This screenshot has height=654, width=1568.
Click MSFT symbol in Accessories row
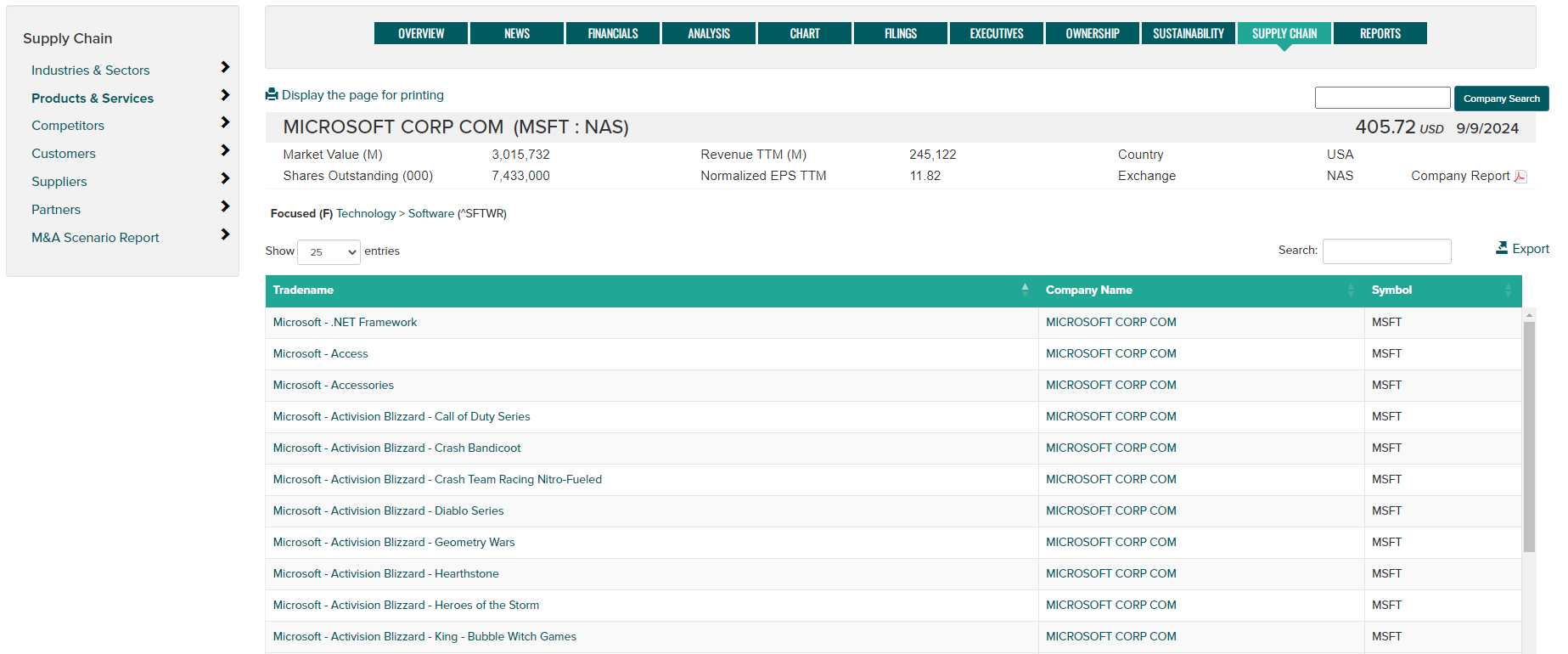(1386, 385)
